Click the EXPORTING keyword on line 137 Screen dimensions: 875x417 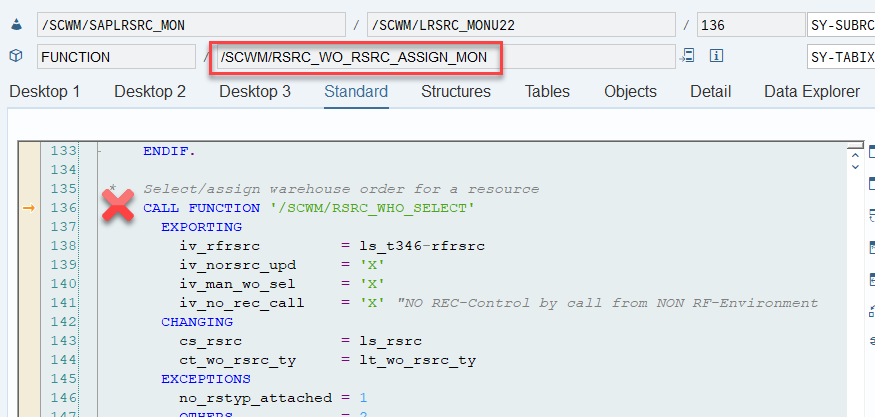coord(201,227)
